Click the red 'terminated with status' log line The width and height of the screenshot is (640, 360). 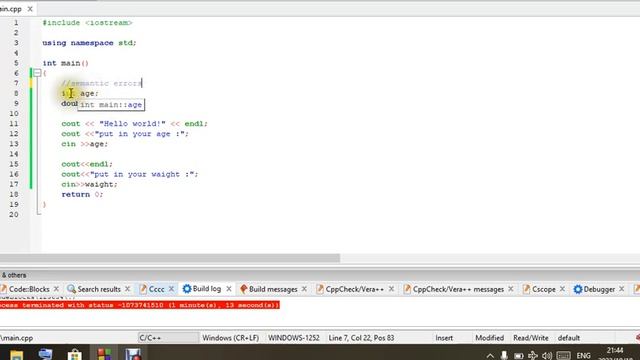click(x=140, y=305)
